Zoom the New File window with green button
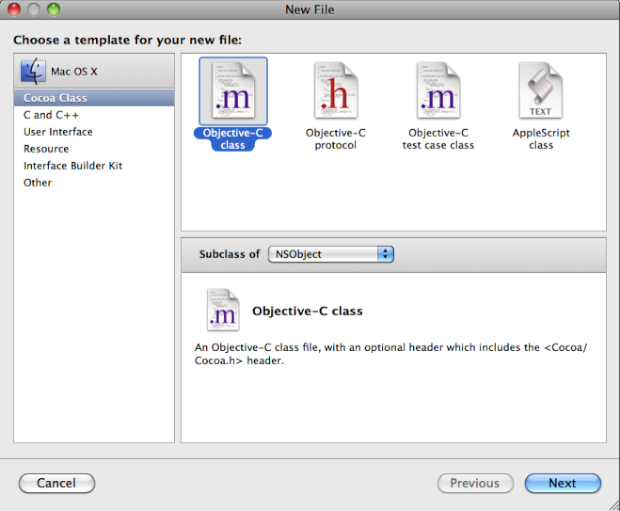 point(53,9)
